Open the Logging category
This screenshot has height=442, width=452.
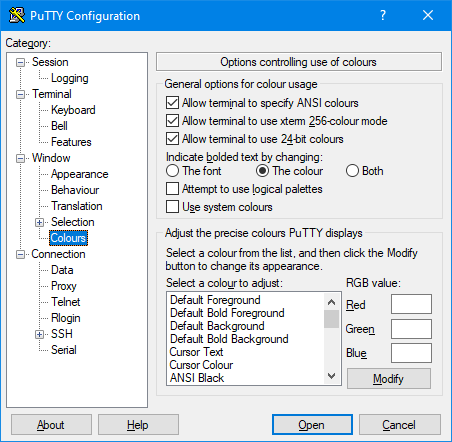70,78
